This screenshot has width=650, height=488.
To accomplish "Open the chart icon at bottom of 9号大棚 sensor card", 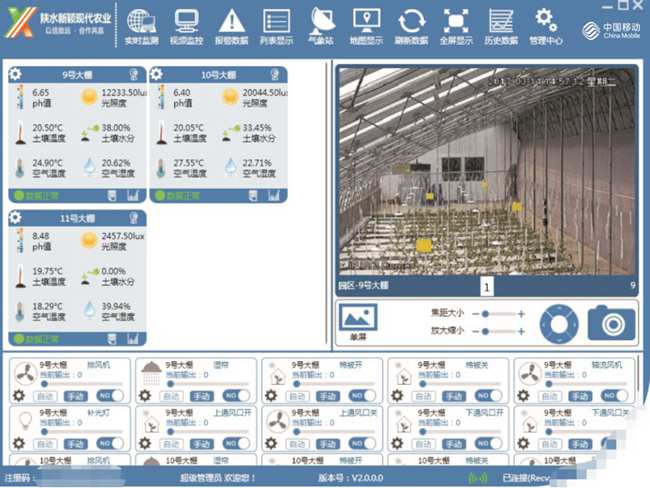I will tap(133, 195).
